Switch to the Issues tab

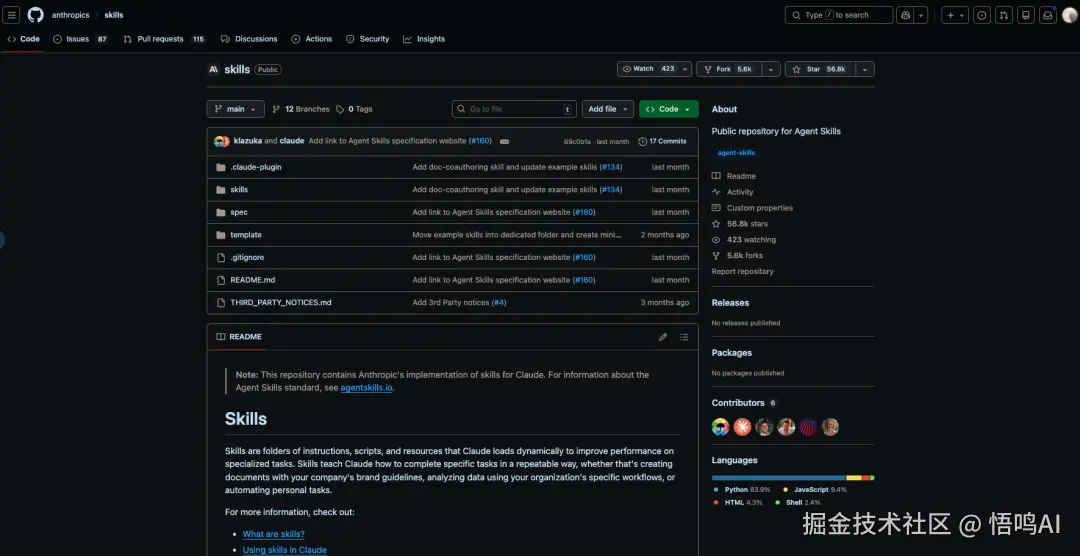click(81, 39)
